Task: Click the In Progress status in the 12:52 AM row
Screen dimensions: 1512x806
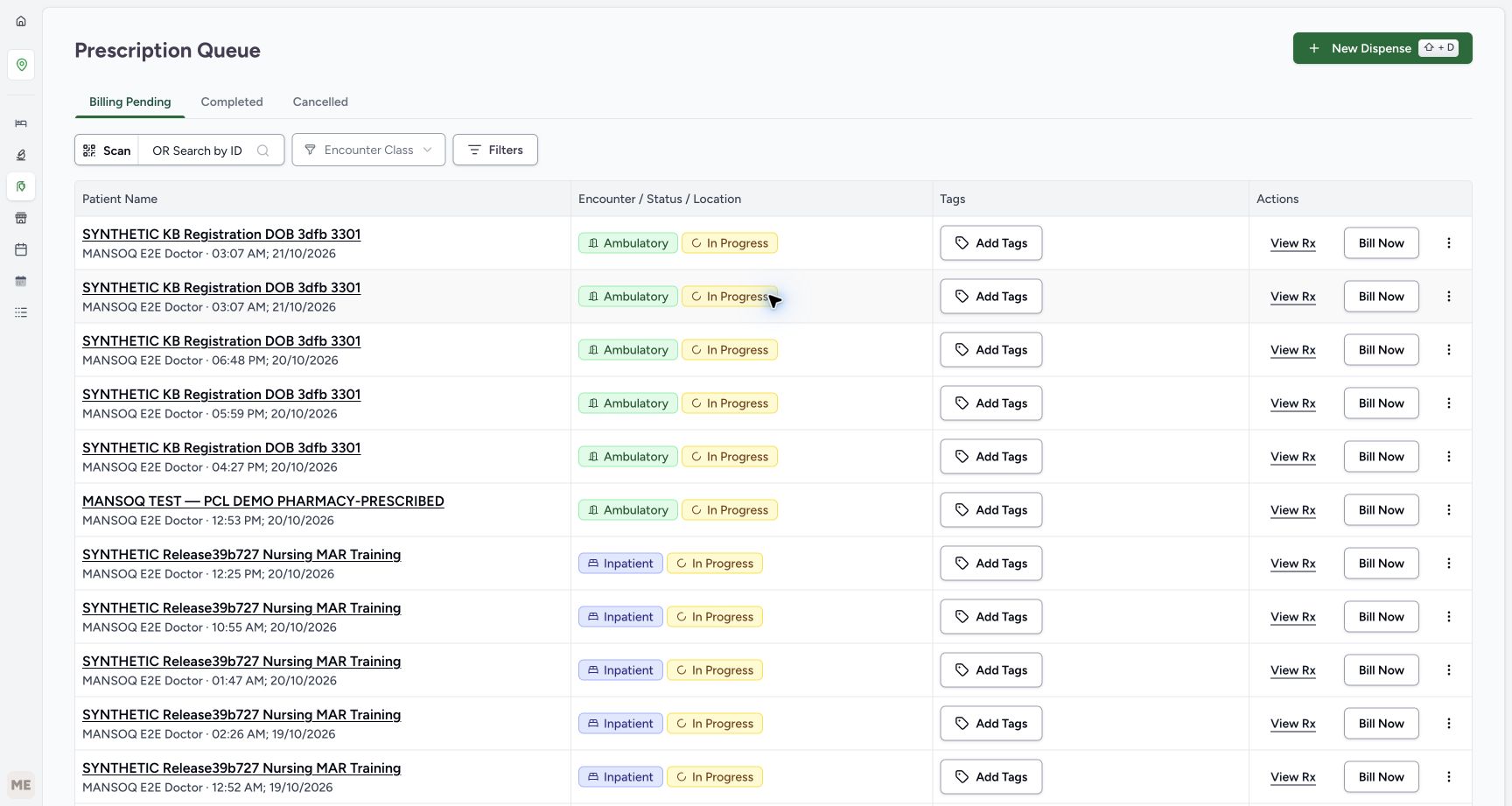Action: 714,777
